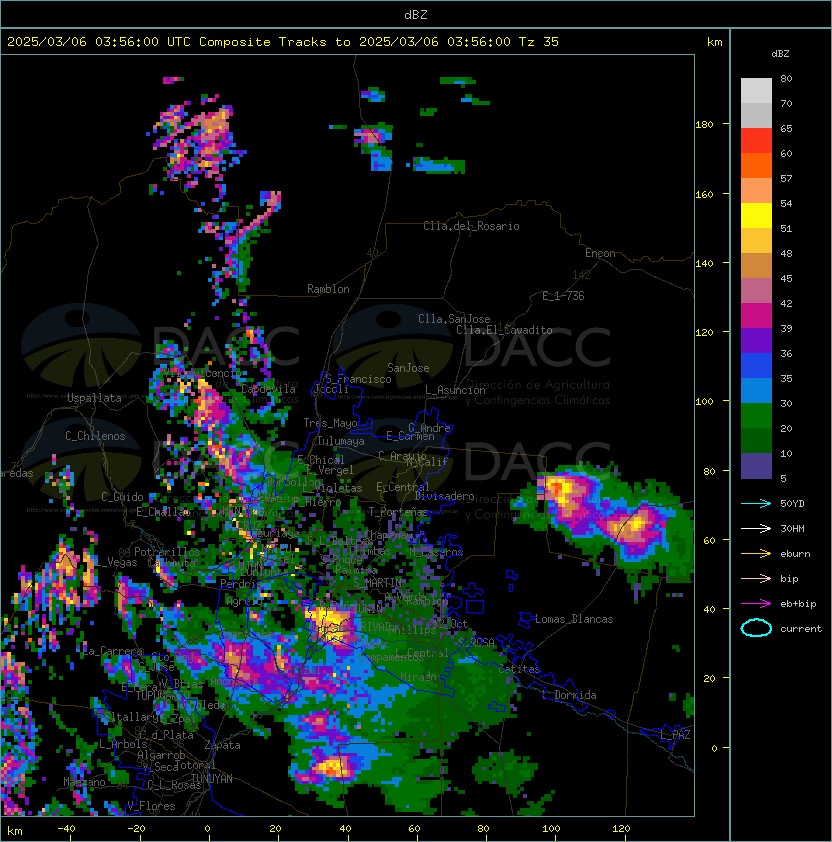Click the Encon map label
The width and height of the screenshot is (832, 842).
(600, 253)
